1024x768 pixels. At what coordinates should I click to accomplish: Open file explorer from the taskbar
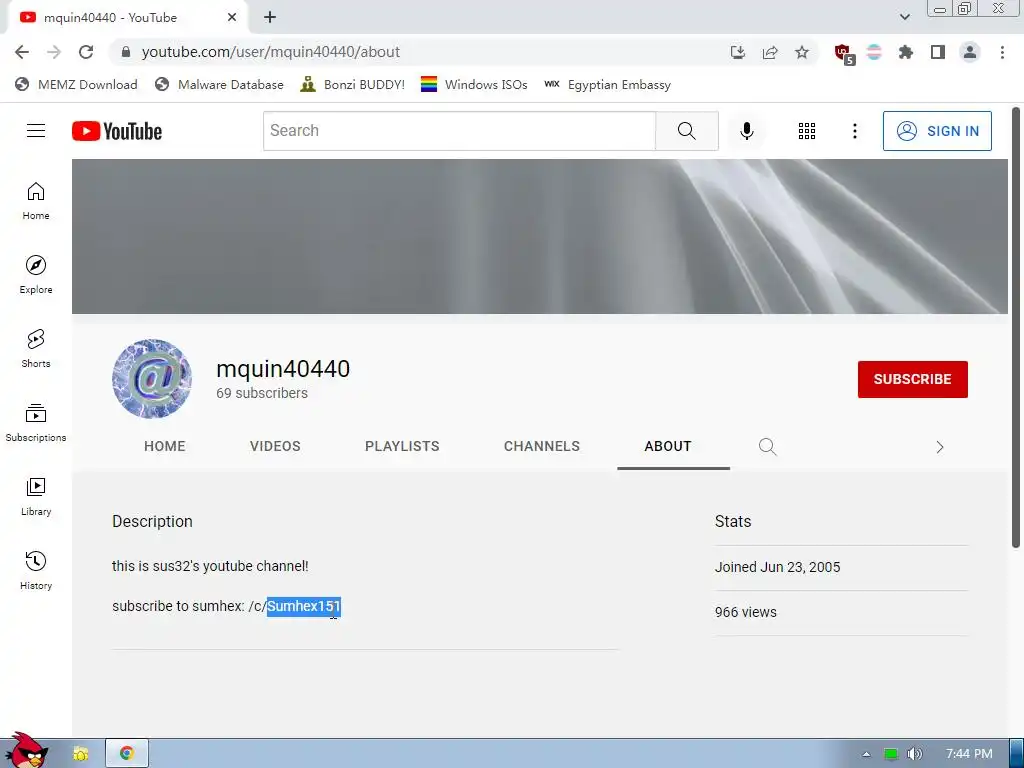(x=80, y=754)
